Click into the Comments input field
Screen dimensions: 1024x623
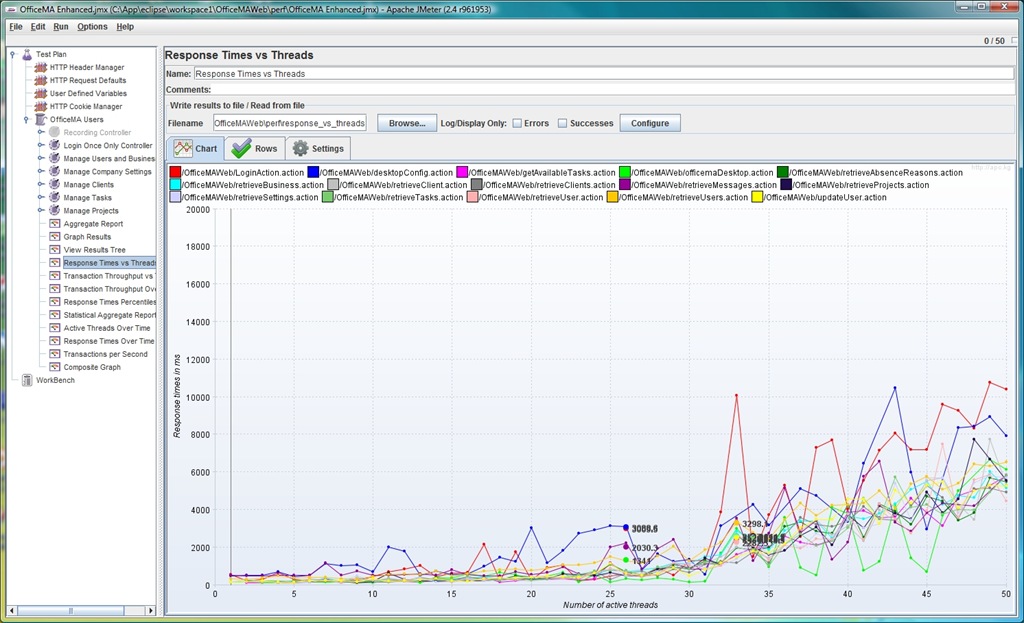point(613,89)
